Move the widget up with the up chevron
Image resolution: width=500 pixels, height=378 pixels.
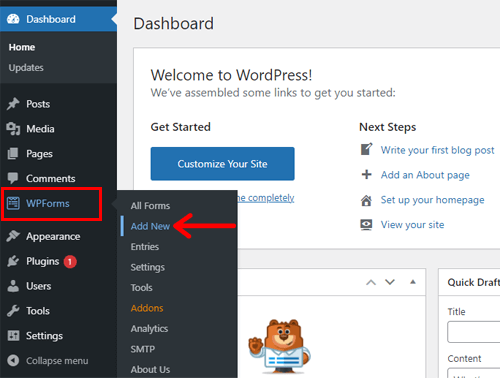tap(371, 282)
